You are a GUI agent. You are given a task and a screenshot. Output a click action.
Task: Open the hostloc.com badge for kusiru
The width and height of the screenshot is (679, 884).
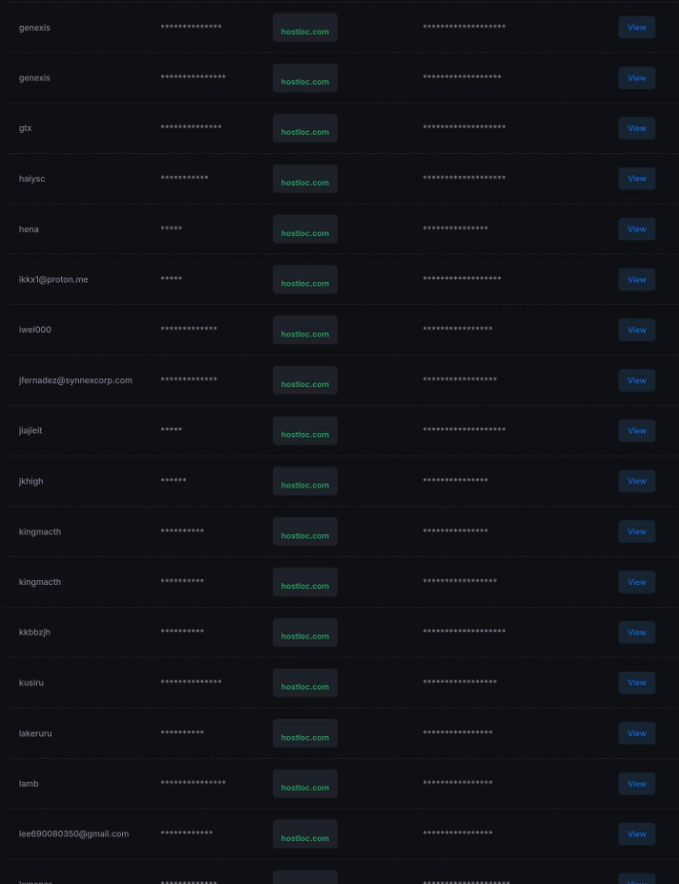[x=305, y=683]
